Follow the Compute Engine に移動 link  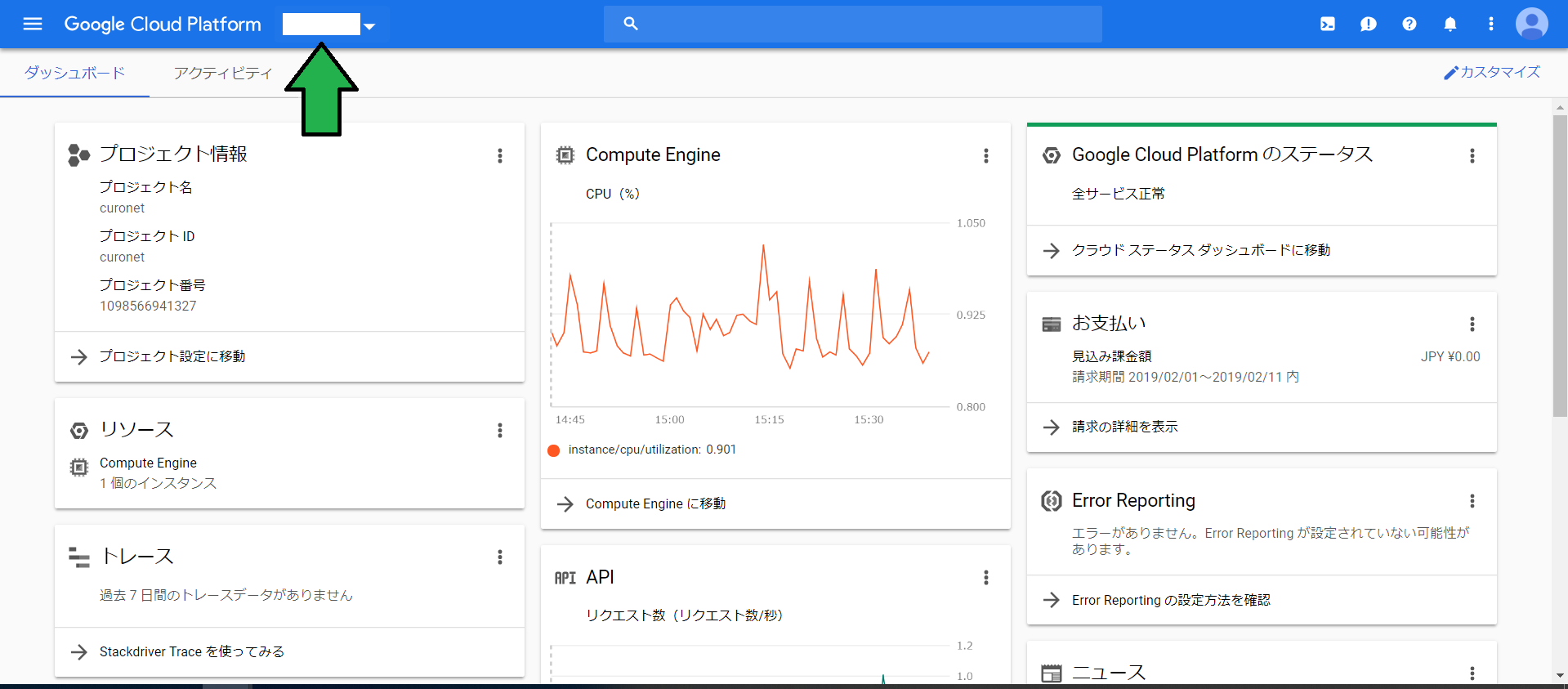655,503
